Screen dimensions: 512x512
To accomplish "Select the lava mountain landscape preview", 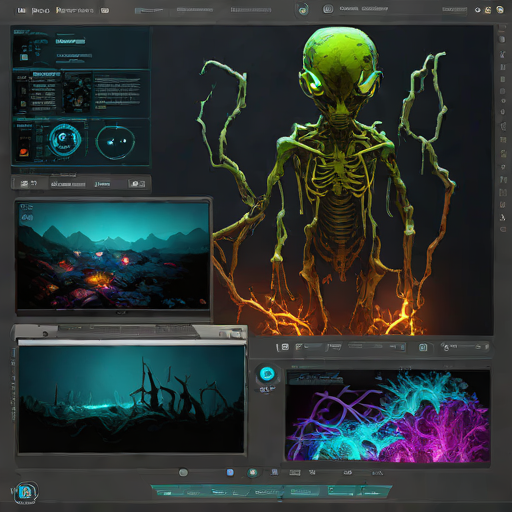I will (x=113, y=255).
